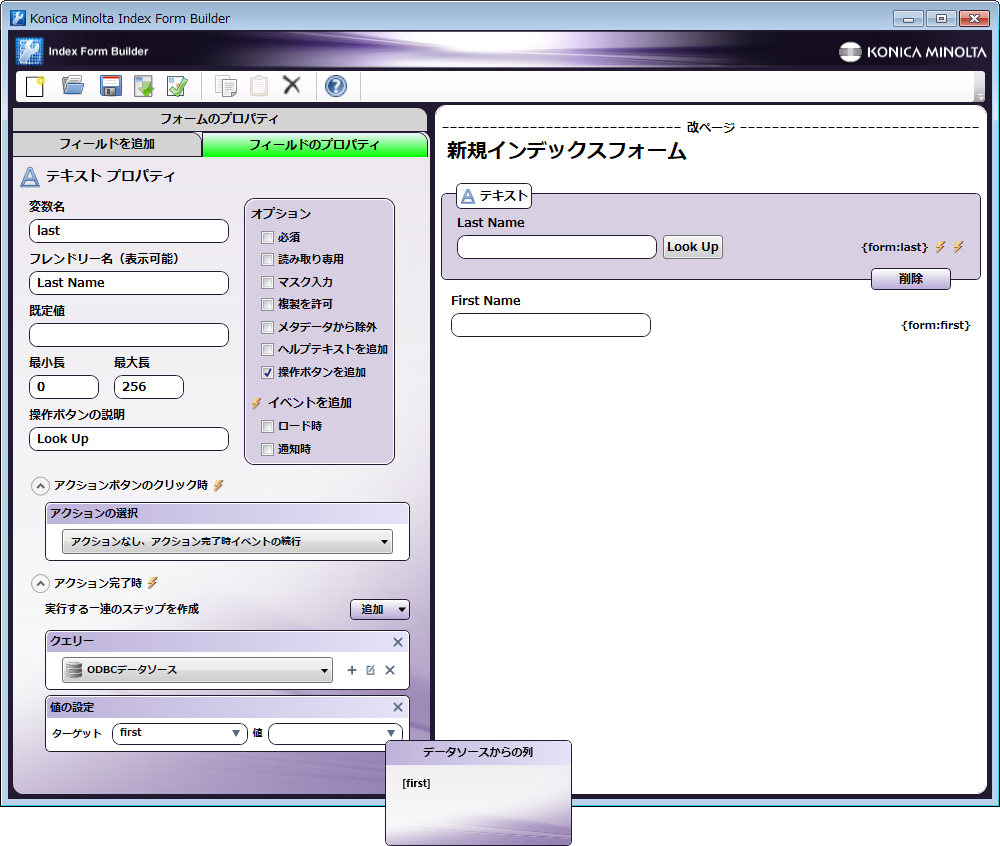1000x846 pixels.
Task: Click the 改ページ page break line
Action: [x=710, y=127]
